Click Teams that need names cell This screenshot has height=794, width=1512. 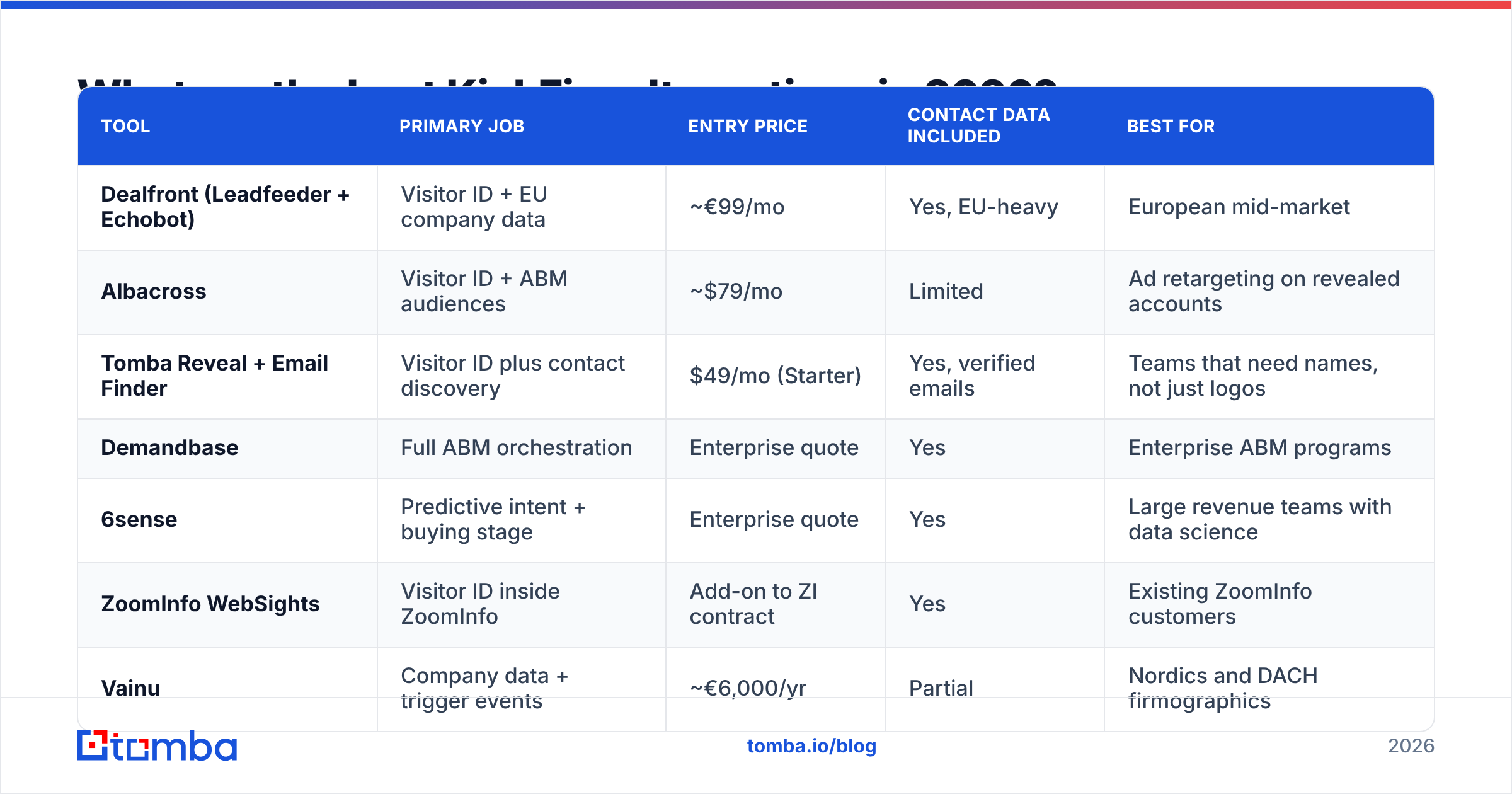(1269, 376)
